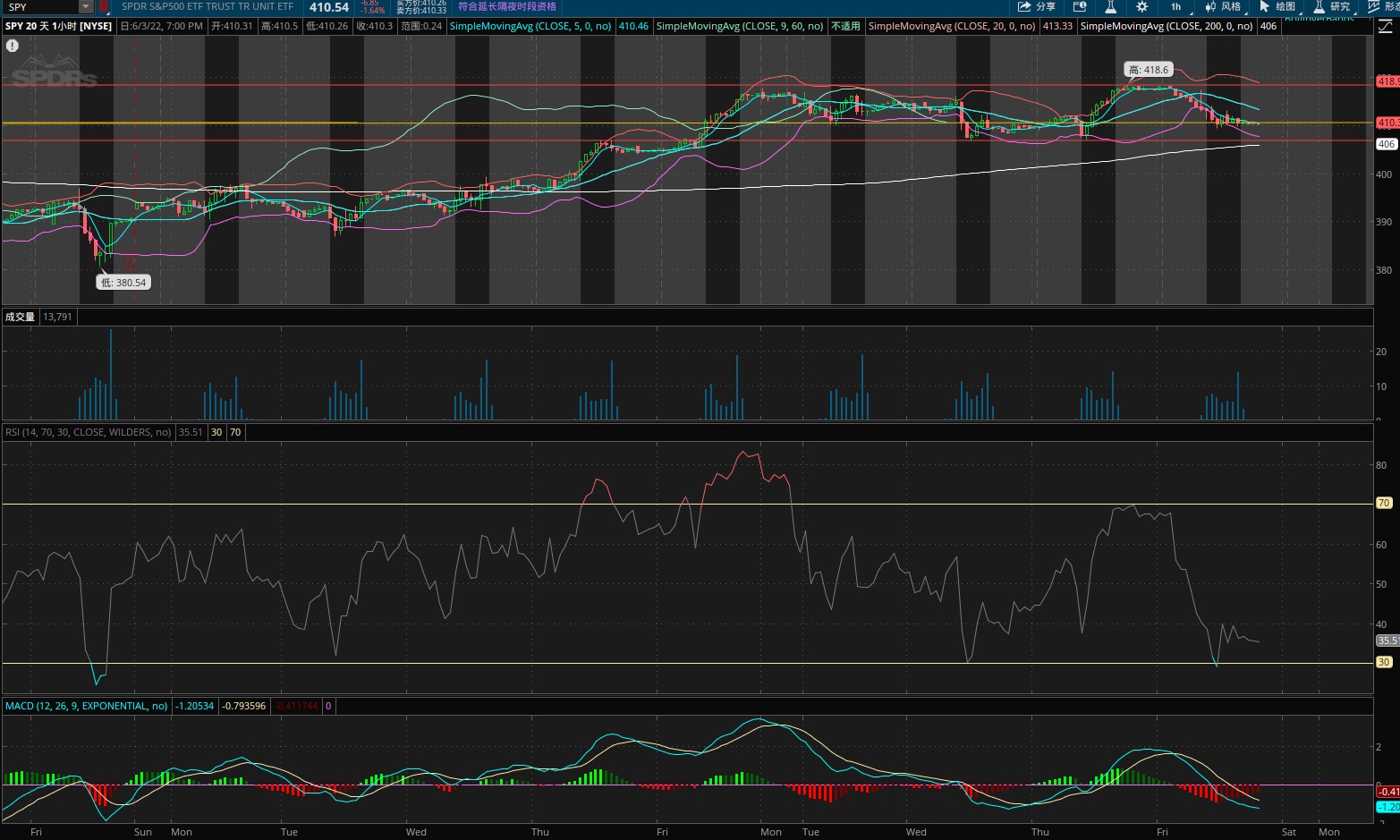The width and height of the screenshot is (1400, 840).
Task: Select SimpleMovingAvg (CLOSE, 5, 0, no) label
Action: tap(530, 26)
